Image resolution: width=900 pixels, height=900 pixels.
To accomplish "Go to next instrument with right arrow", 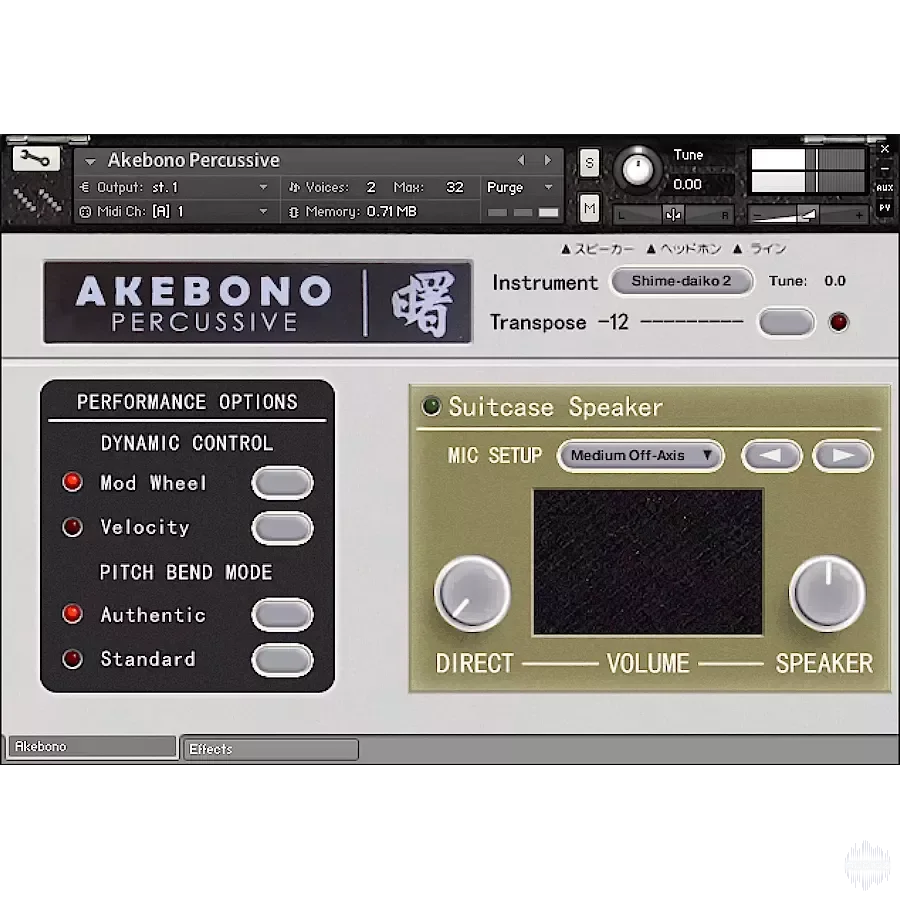I will pos(548,160).
